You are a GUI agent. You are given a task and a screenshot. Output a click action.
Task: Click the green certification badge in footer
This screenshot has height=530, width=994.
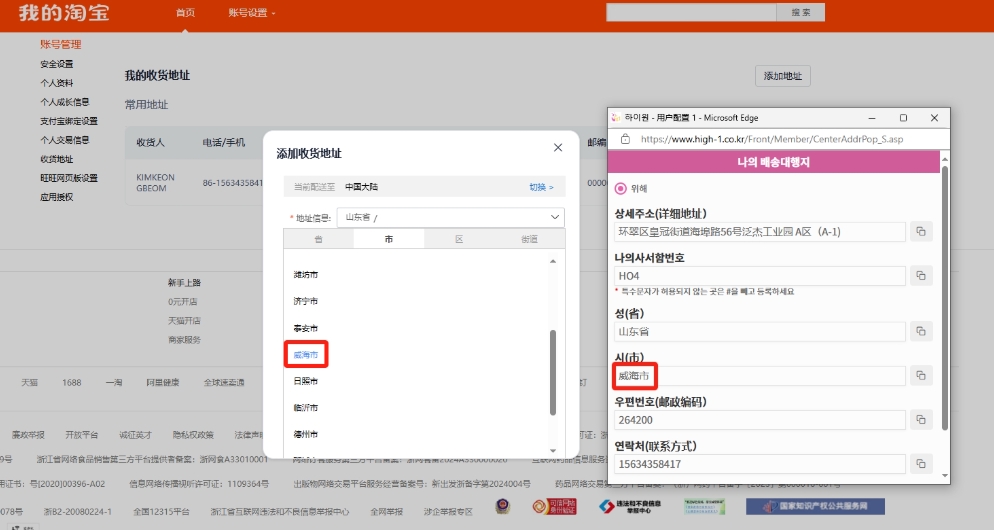pos(704,506)
